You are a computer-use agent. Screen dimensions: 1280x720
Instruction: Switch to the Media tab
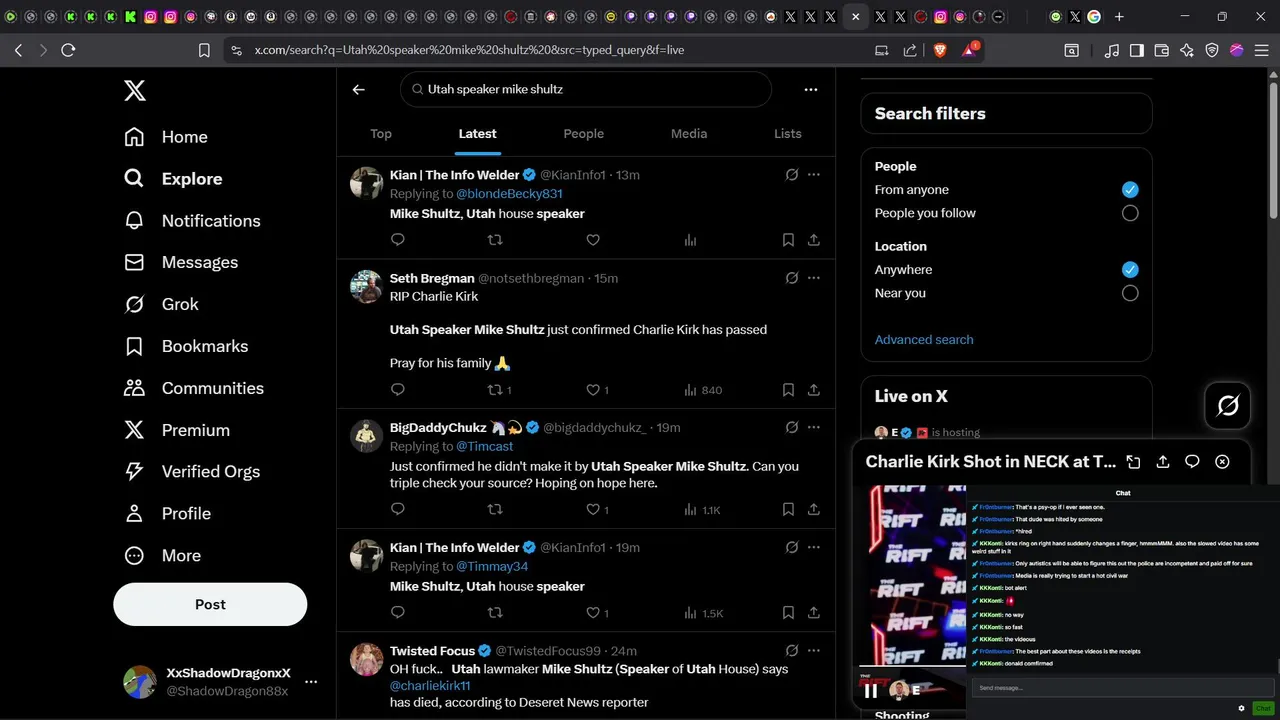[689, 134]
